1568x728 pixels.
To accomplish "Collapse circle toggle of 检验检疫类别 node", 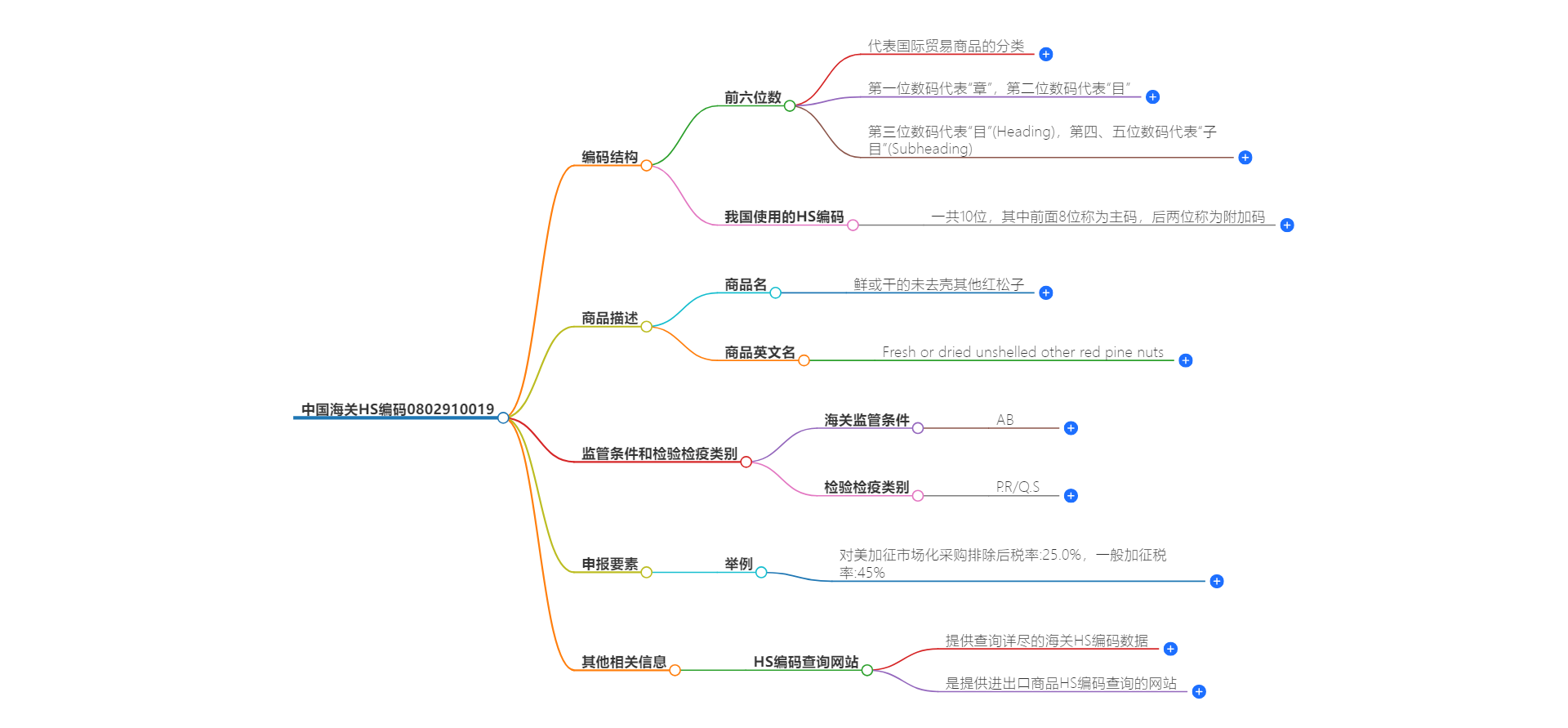I will click(917, 496).
